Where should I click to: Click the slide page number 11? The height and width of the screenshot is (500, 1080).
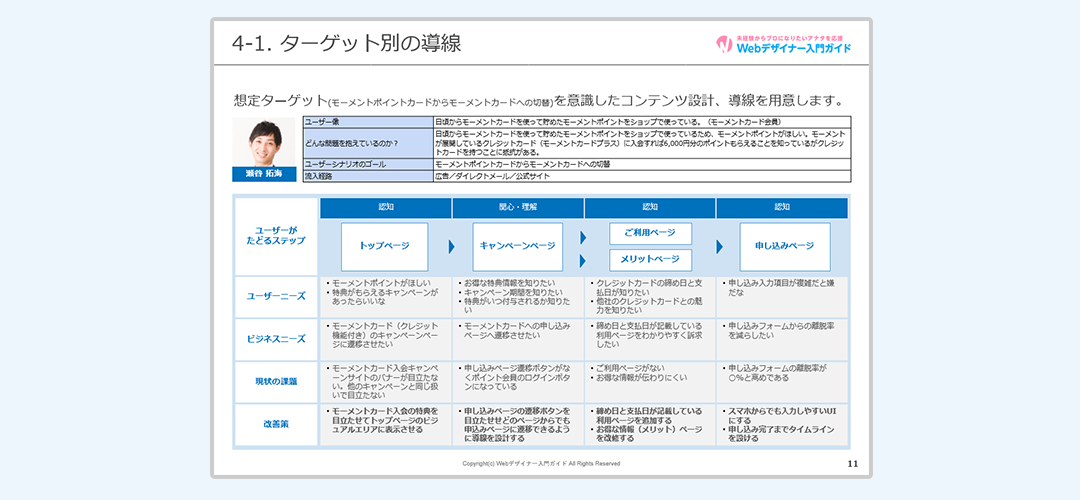pyautogui.click(x=853, y=463)
